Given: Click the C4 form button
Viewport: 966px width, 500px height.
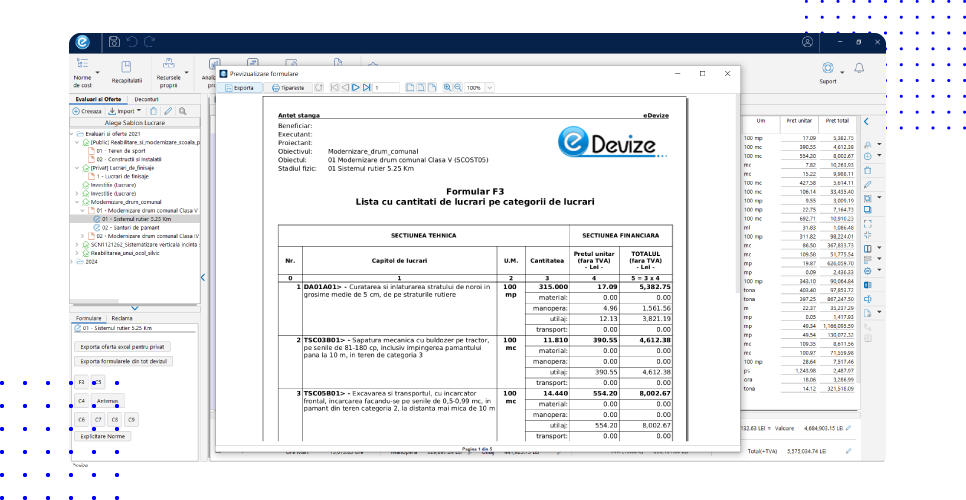Looking at the screenshot, I should point(81,401).
